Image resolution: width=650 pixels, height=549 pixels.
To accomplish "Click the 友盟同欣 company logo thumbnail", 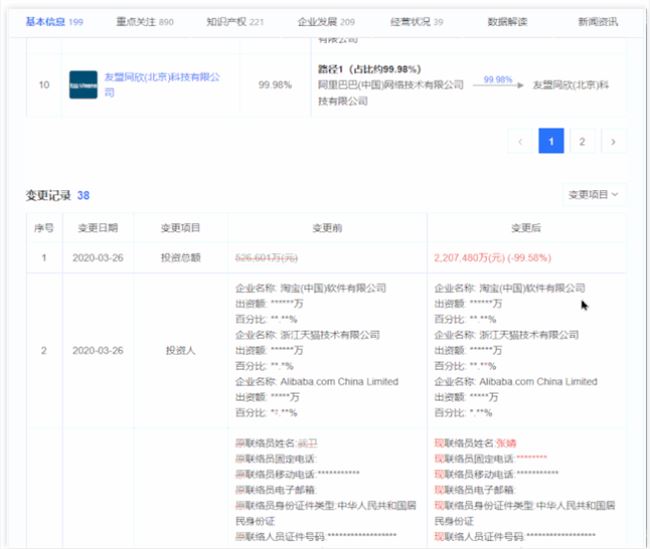I will tap(83, 85).
